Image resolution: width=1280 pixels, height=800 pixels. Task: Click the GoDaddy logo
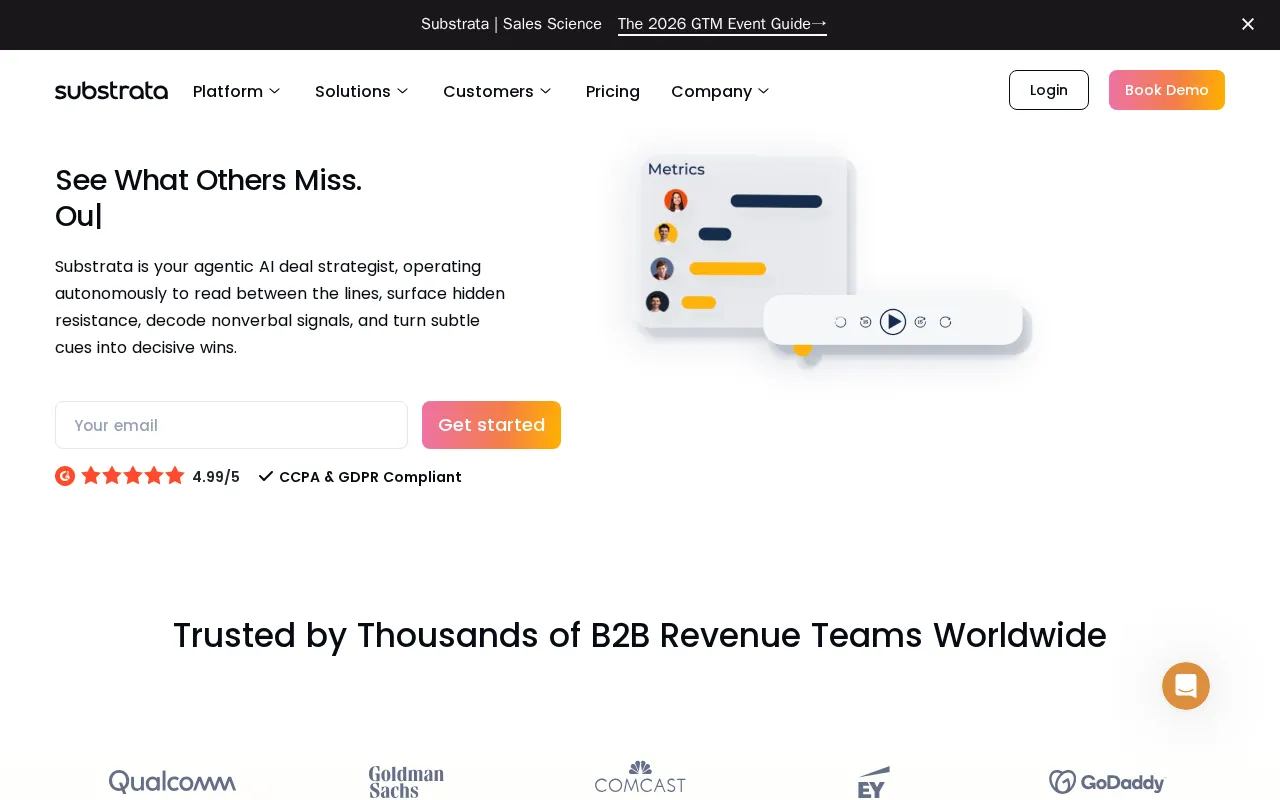click(1107, 782)
